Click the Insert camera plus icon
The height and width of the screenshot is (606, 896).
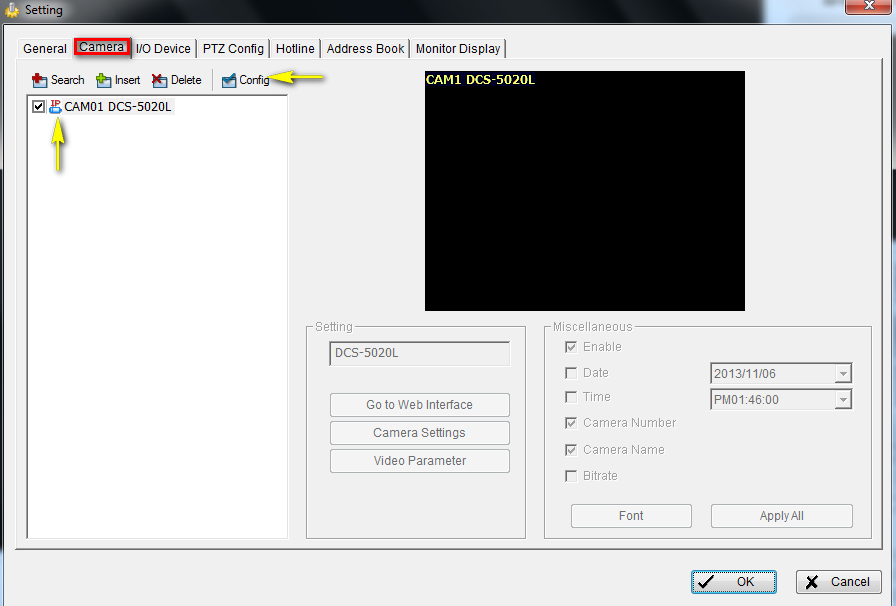point(103,80)
